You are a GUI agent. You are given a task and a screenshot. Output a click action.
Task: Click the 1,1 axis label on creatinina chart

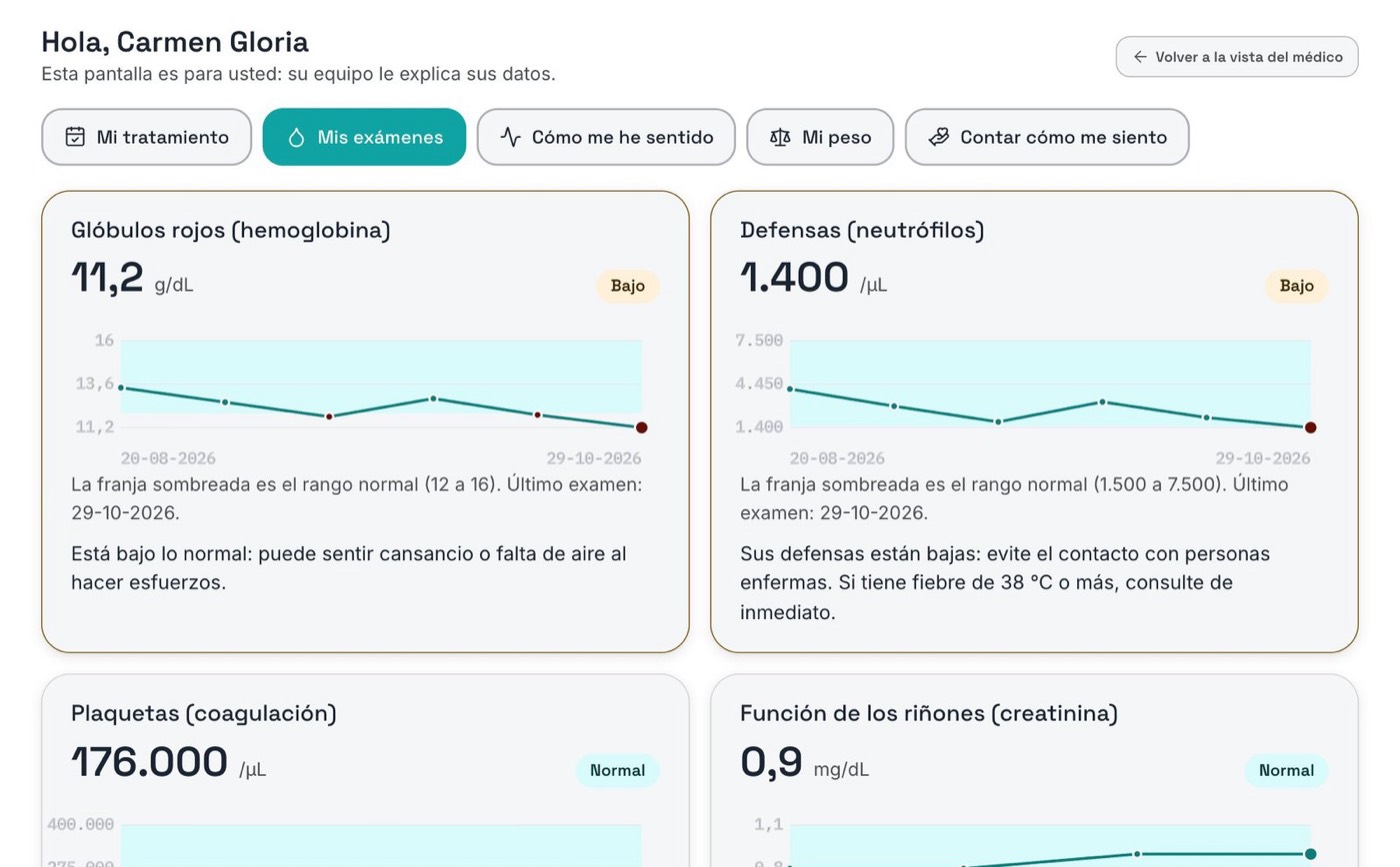[769, 825]
